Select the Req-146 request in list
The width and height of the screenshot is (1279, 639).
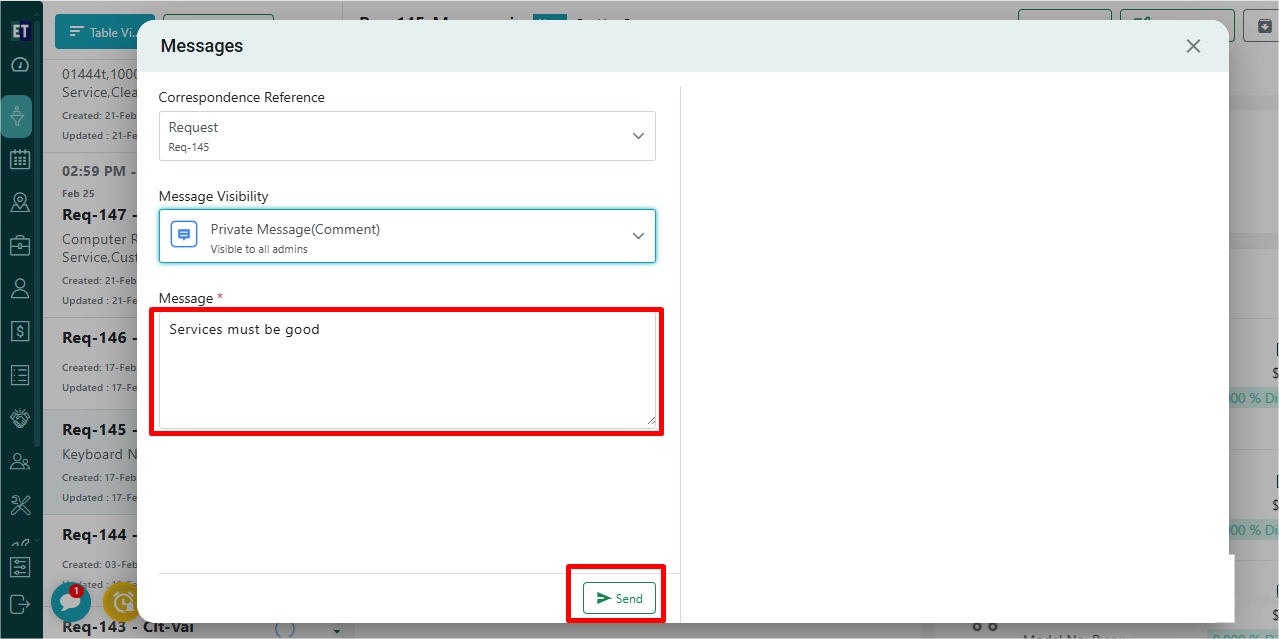[95, 338]
